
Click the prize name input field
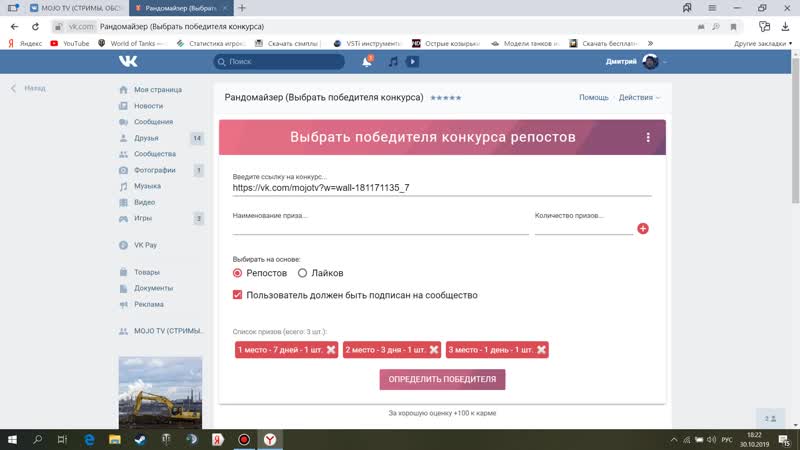[380, 226]
